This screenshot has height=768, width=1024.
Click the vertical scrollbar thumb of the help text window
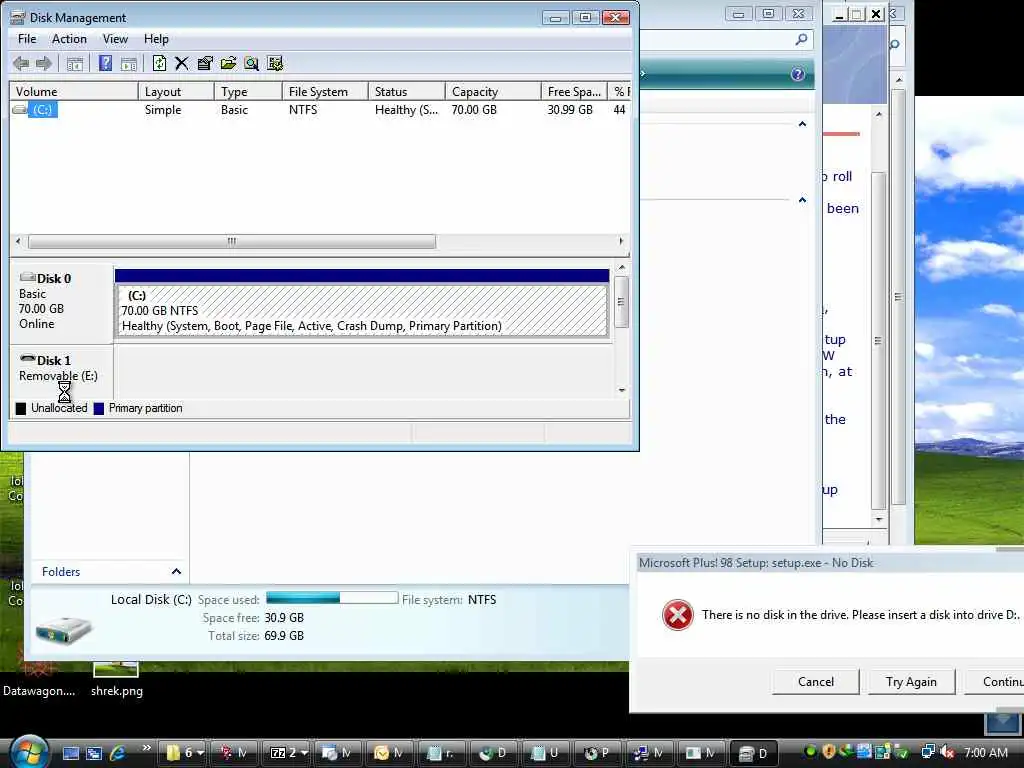click(878, 340)
